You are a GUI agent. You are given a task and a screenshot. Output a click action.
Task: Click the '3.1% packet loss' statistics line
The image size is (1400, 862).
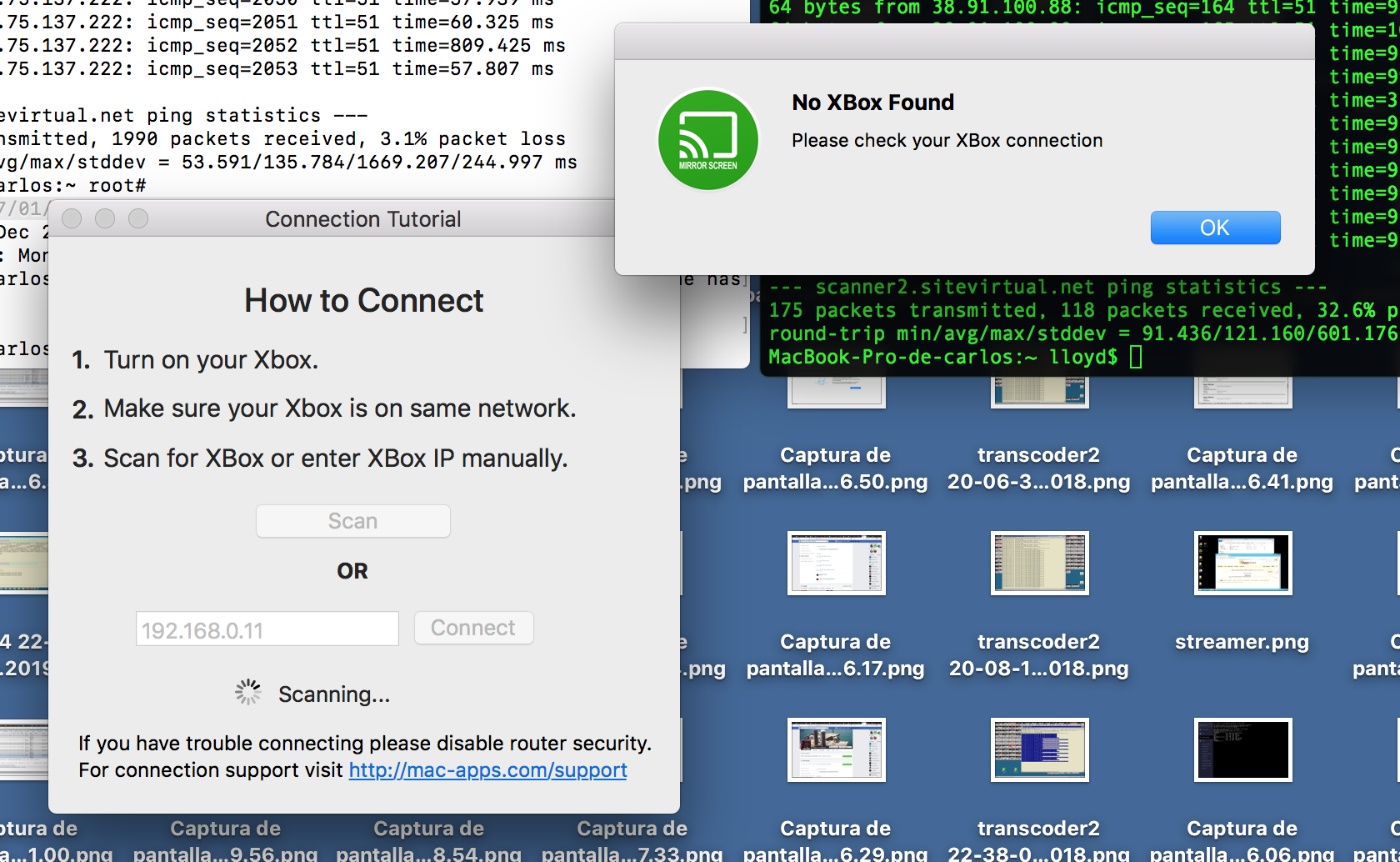coord(283,138)
